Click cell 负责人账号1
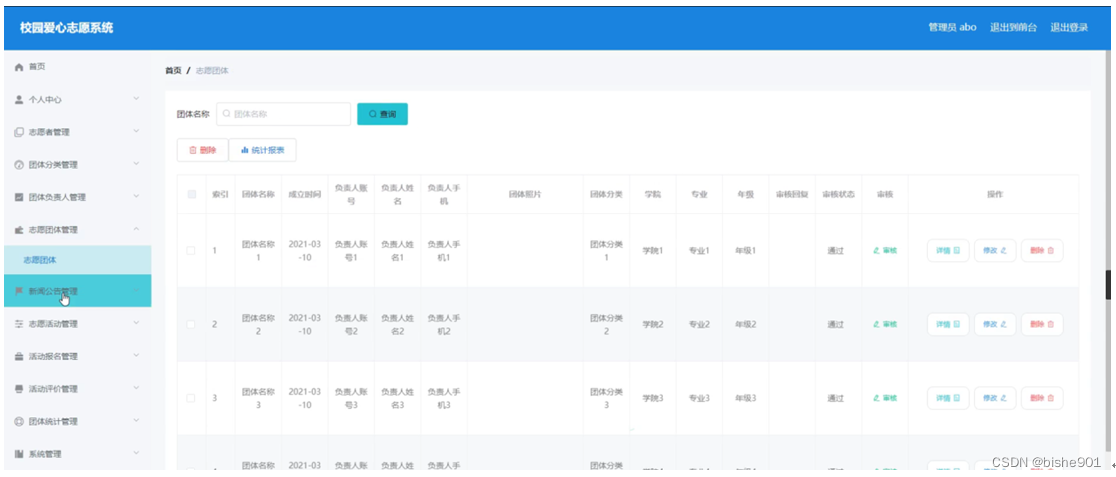The height and width of the screenshot is (477, 1116). (x=350, y=251)
